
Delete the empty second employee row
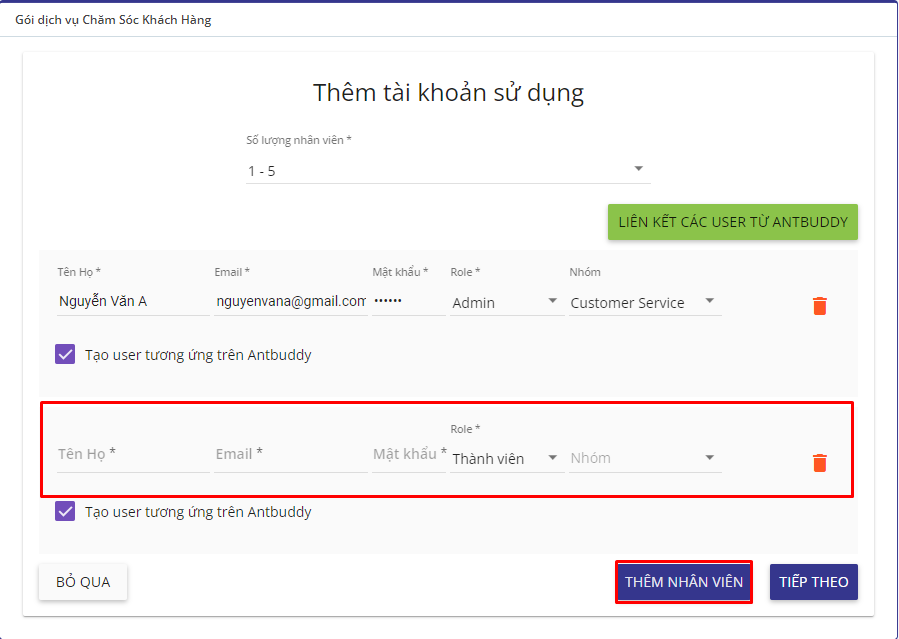tap(819, 462)
